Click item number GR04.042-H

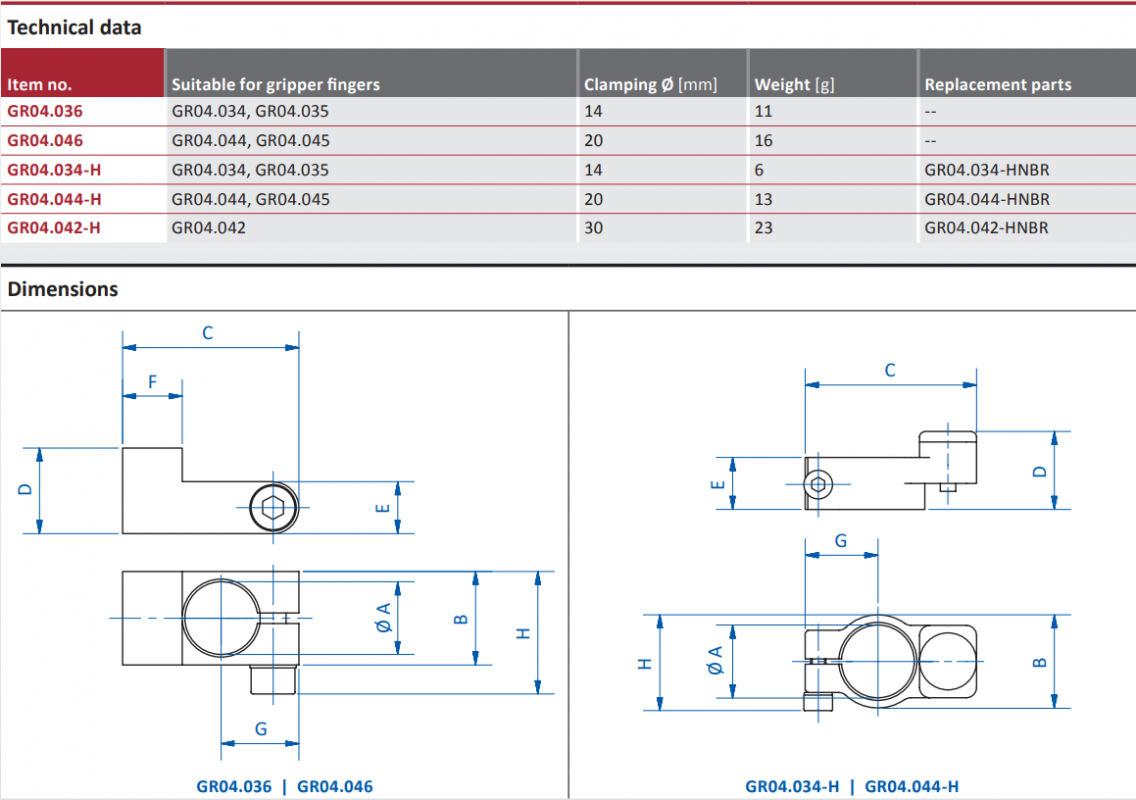54,228
